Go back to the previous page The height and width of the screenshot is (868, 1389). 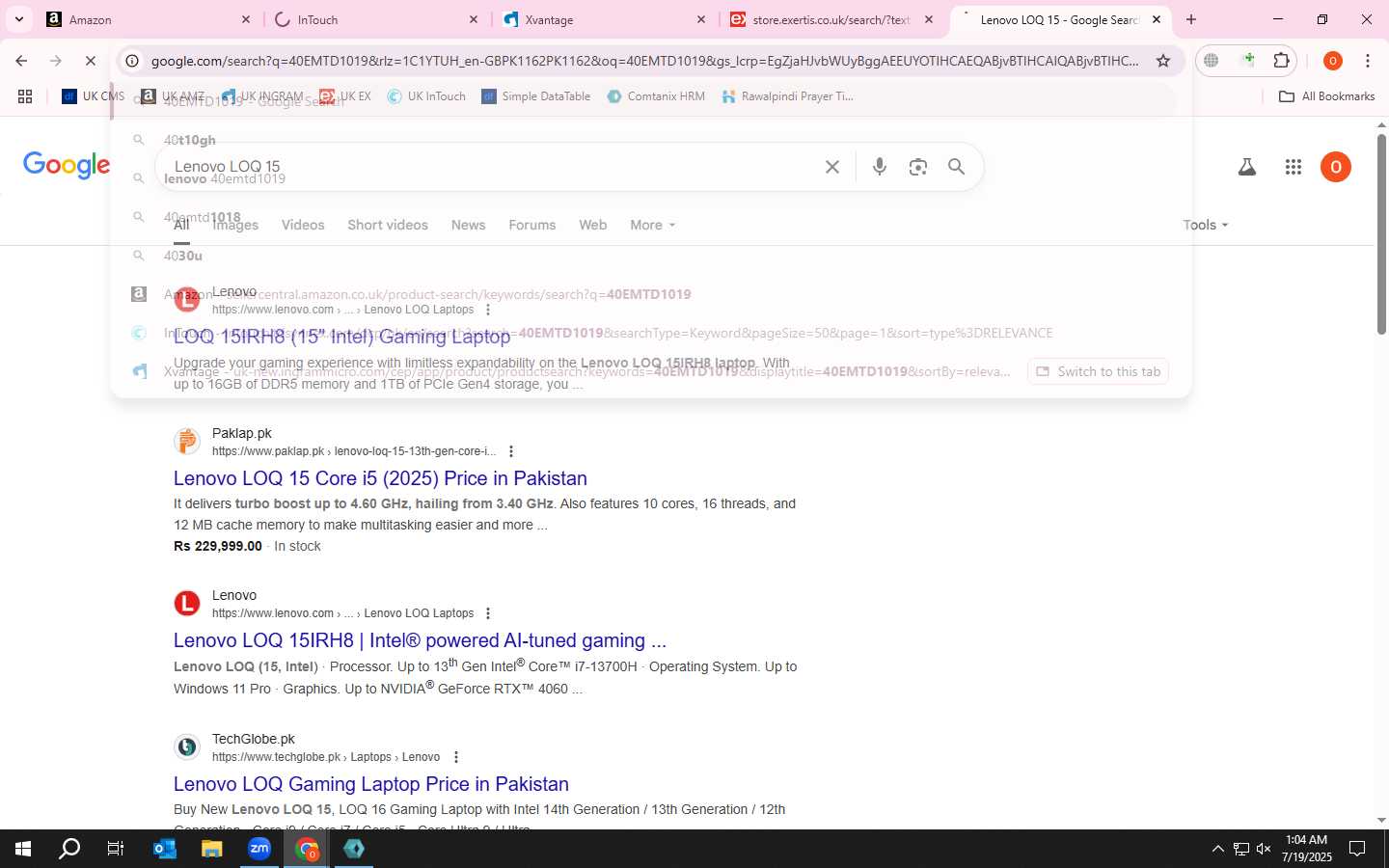(21, 61)
